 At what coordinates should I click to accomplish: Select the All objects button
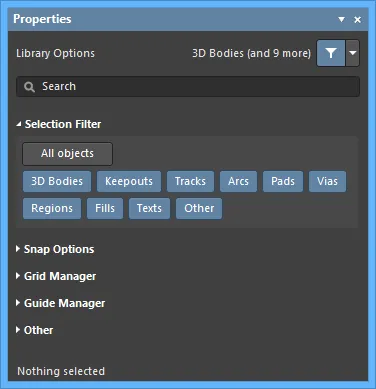(x=67, y=154)
